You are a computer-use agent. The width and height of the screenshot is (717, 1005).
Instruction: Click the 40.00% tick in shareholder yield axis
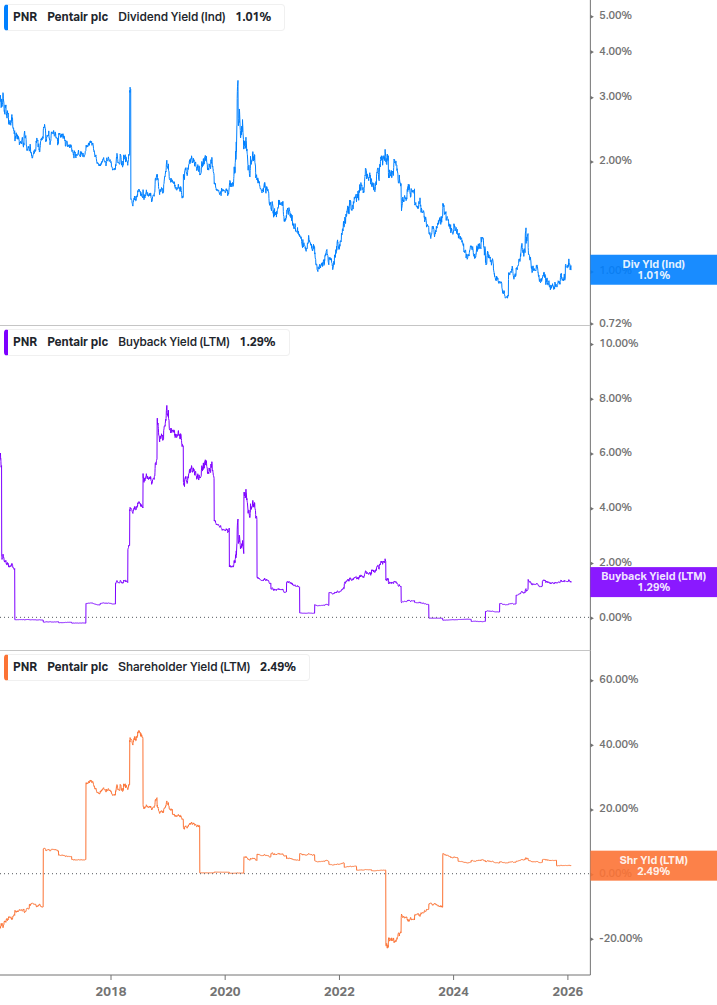pyautogui.click(x=618, y=745)
